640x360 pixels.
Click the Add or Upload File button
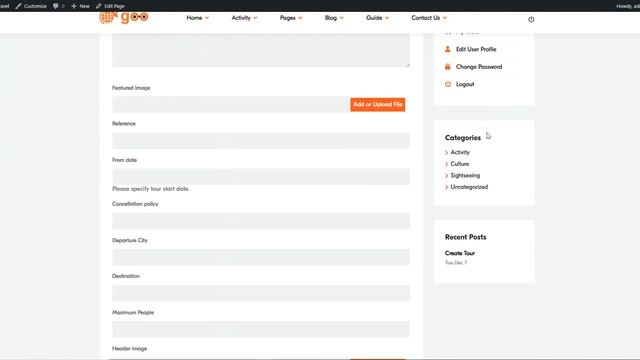(x=378, y=104)
